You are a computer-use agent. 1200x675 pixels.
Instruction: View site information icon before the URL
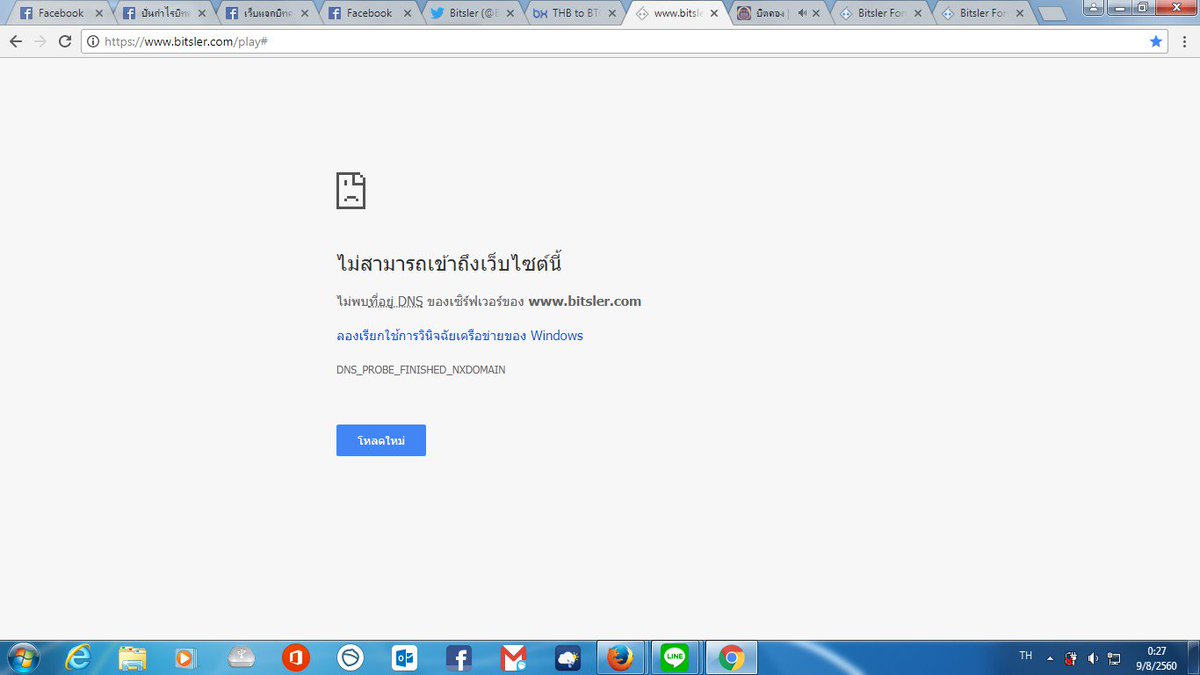click(94, 42)
